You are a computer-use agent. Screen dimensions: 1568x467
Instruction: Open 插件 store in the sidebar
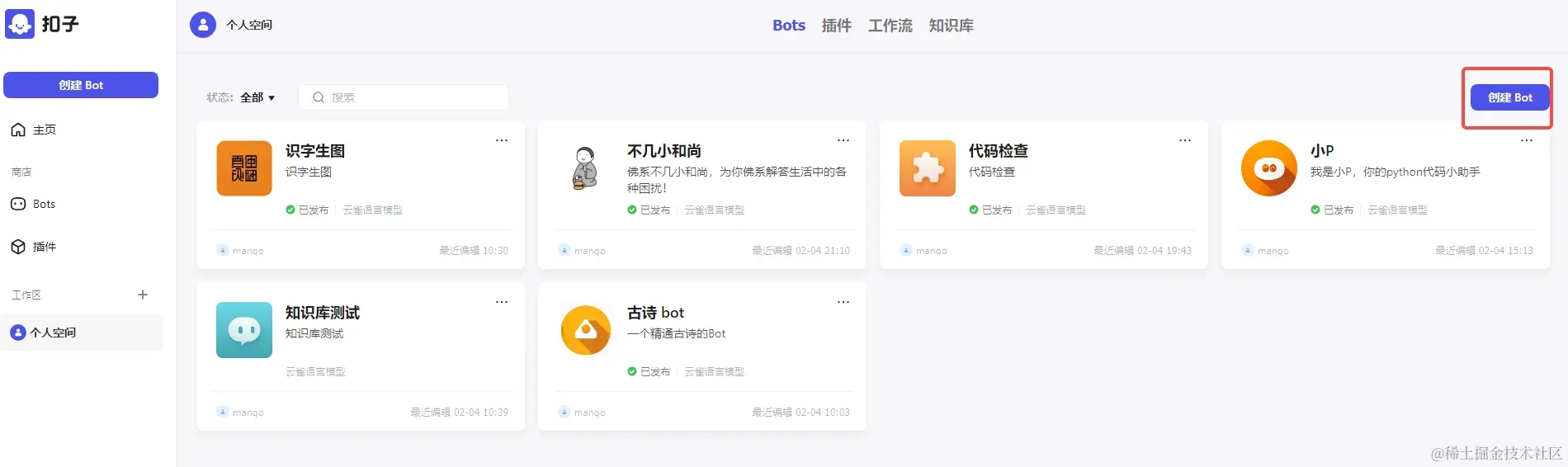tap(34, 247)
